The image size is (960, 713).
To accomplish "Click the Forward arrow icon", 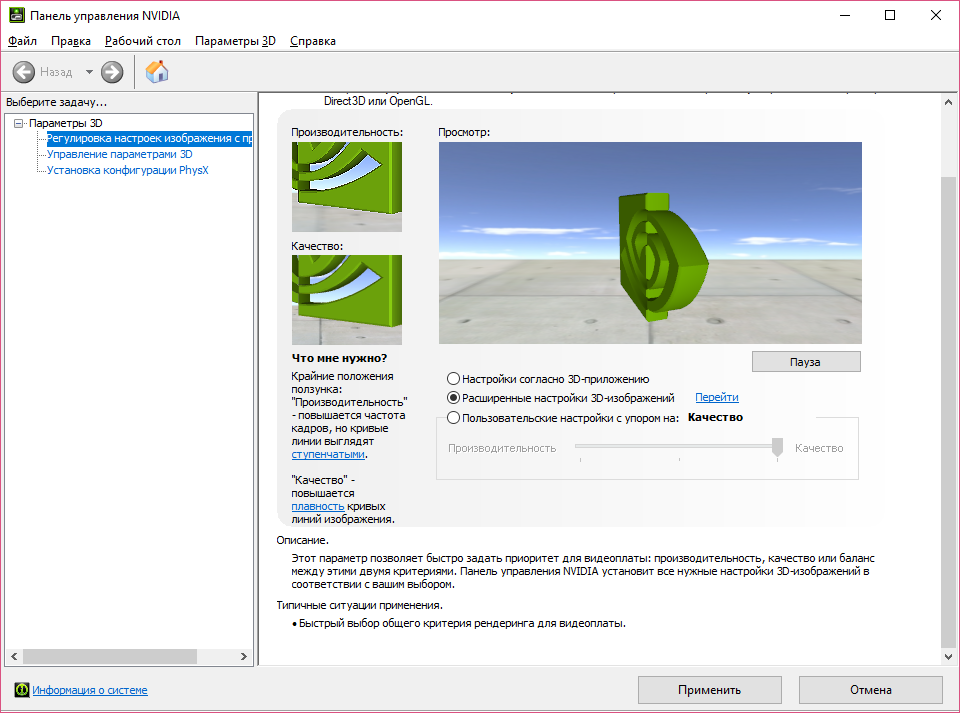I will [111, 72].
